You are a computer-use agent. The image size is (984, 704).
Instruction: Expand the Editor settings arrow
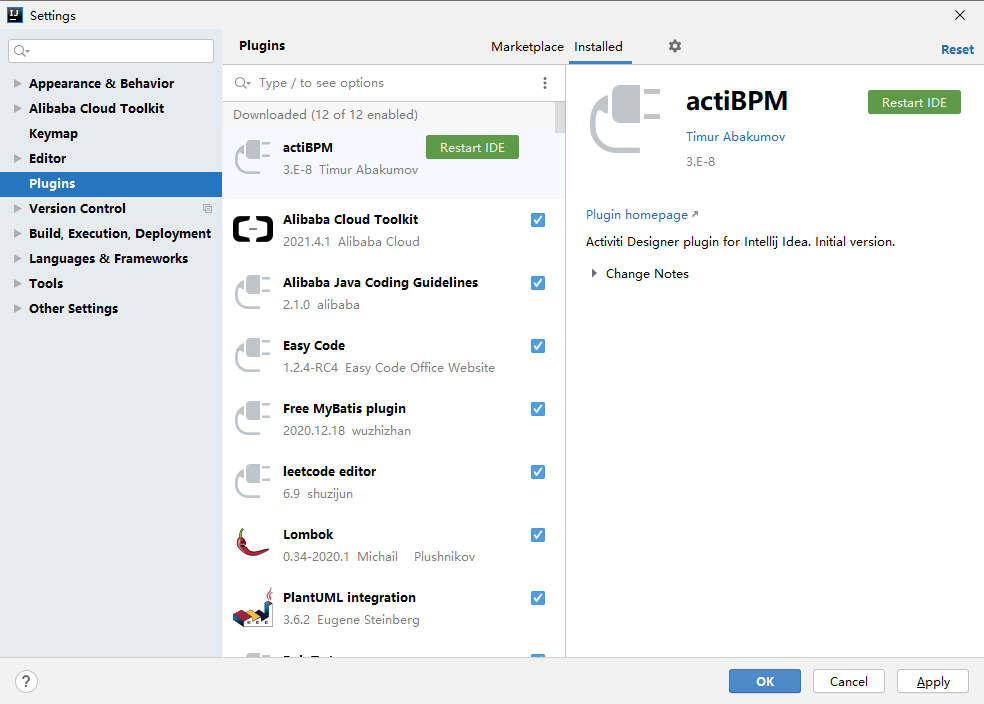click(x=18, y=159)
